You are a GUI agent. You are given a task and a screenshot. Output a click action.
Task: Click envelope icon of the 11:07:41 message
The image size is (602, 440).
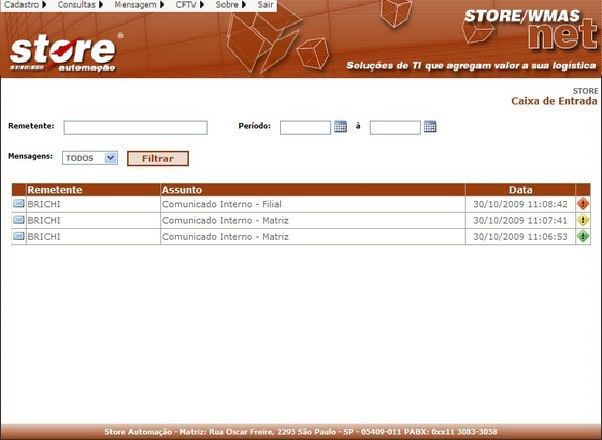19,220
